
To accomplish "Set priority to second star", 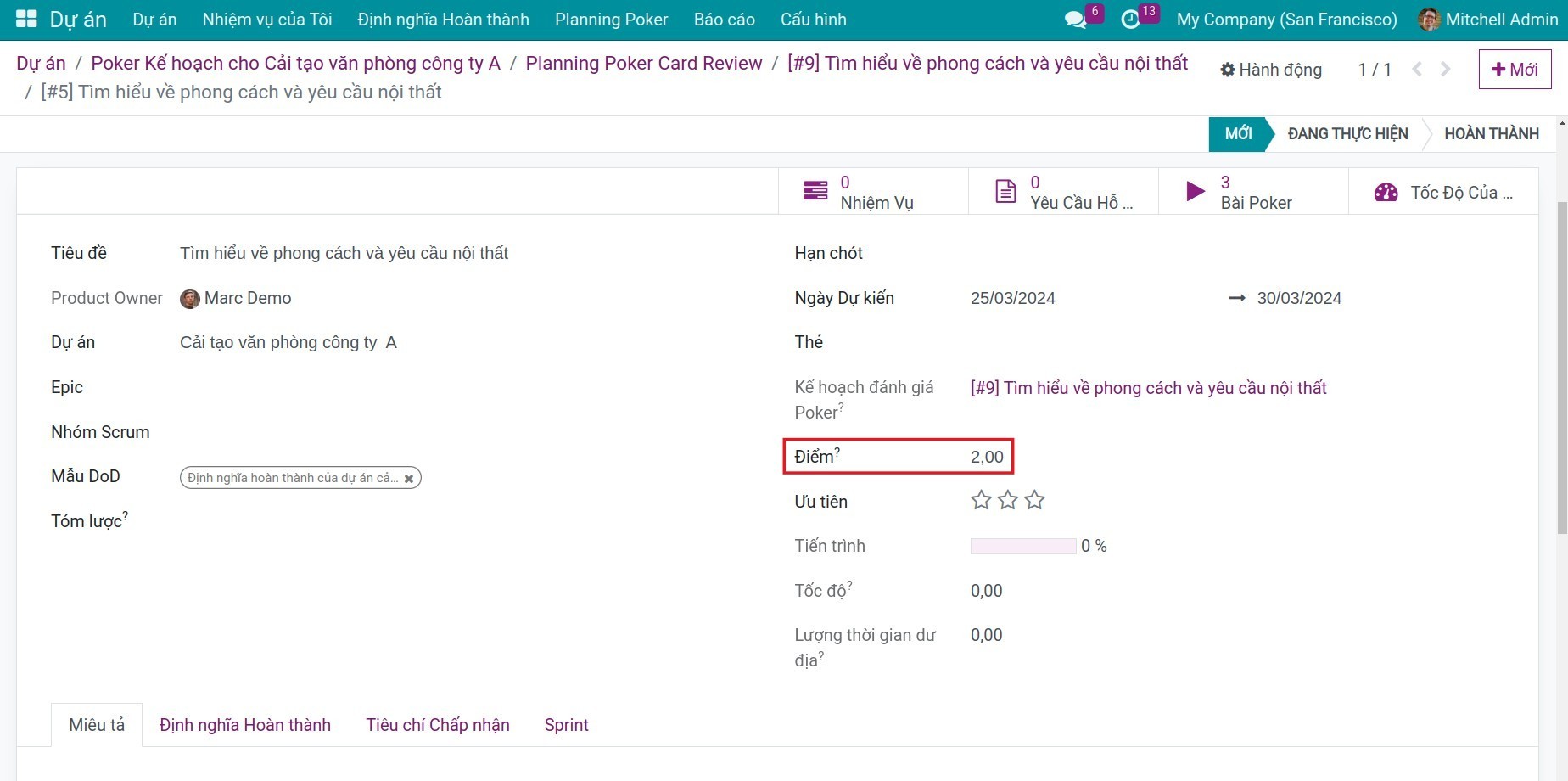I will click(x=1007, y=500).
